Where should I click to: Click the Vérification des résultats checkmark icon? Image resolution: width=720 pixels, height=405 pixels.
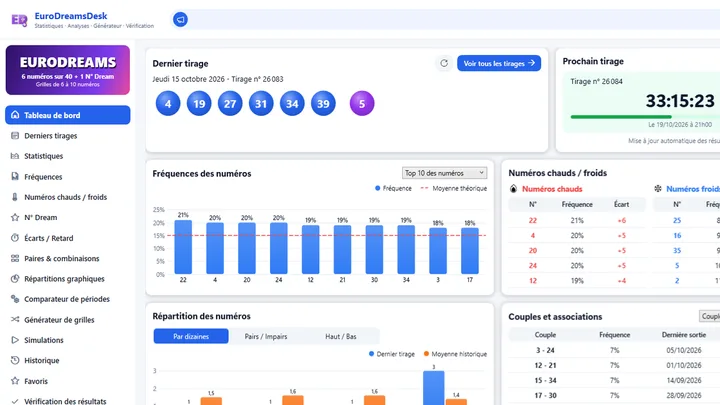[15, 401]
